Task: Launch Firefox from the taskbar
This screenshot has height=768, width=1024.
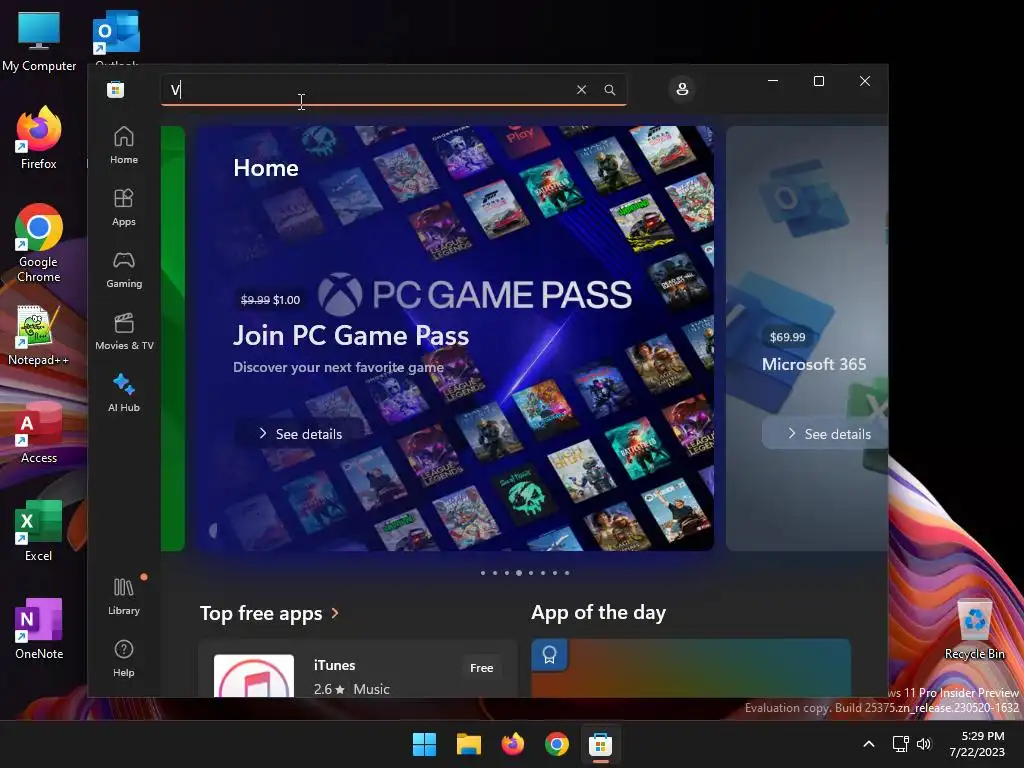Action: point(513,744)
